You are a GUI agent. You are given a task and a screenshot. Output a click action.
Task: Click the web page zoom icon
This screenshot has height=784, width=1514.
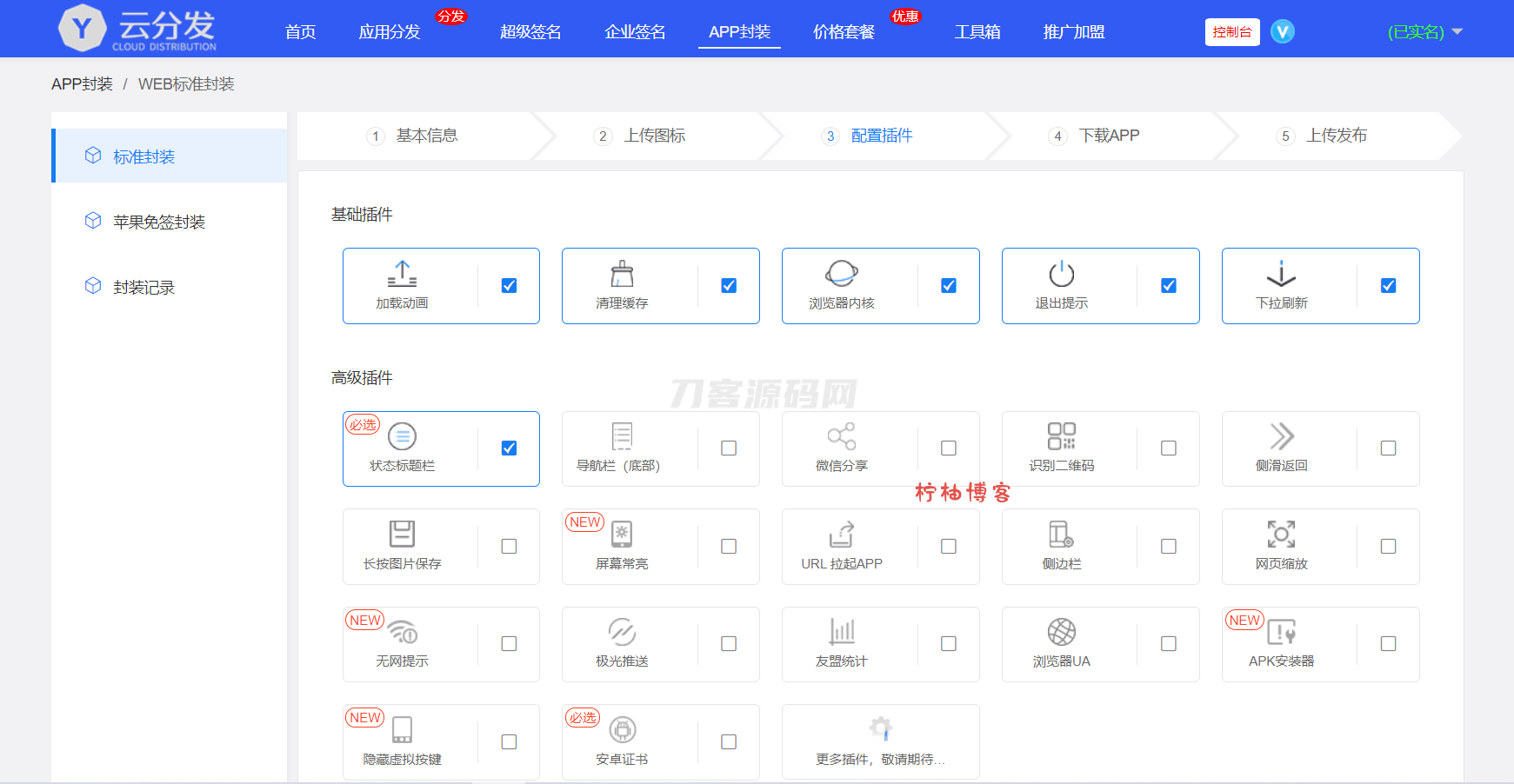coord(1281,534)
